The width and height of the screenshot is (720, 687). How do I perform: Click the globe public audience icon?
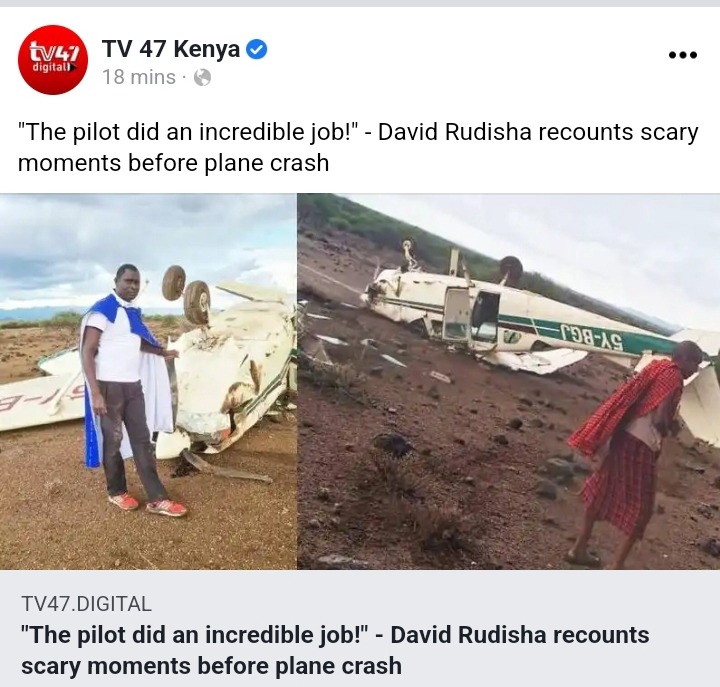pos(202,78)
